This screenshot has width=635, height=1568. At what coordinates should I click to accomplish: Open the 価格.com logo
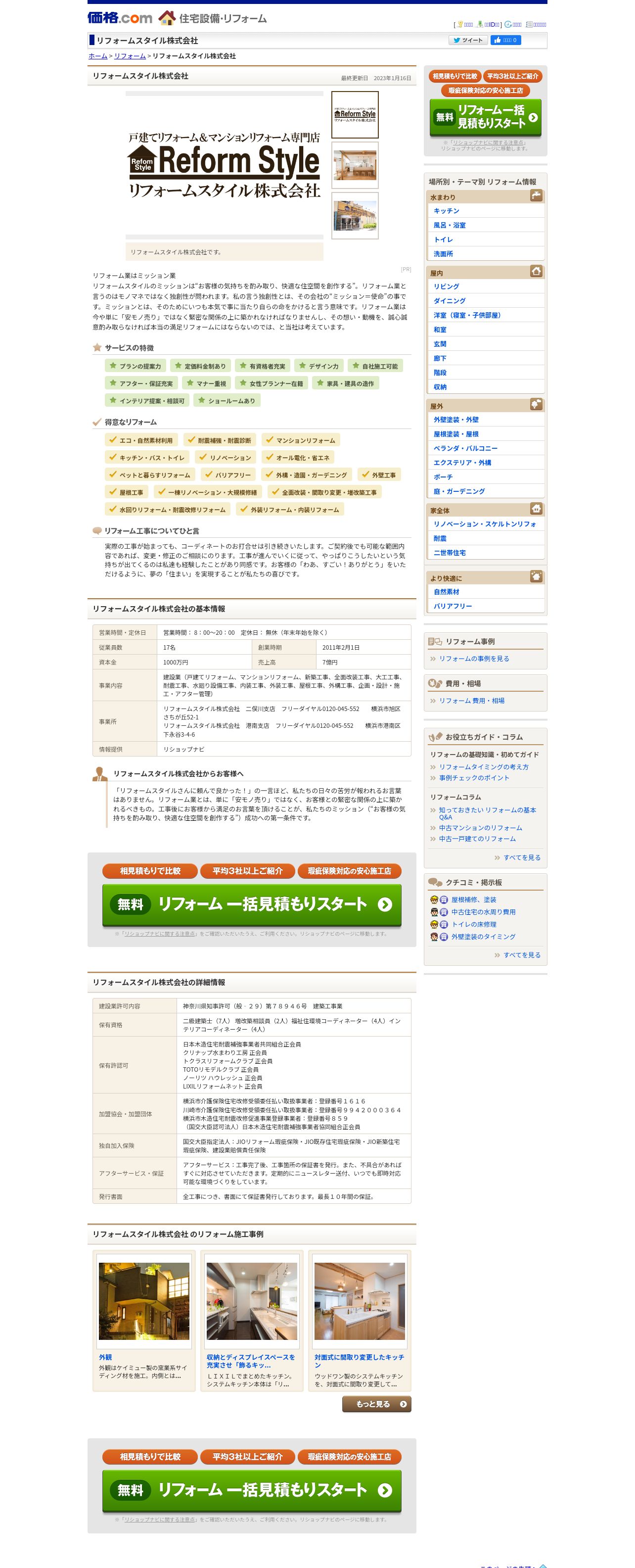click(x=120, y=18)
